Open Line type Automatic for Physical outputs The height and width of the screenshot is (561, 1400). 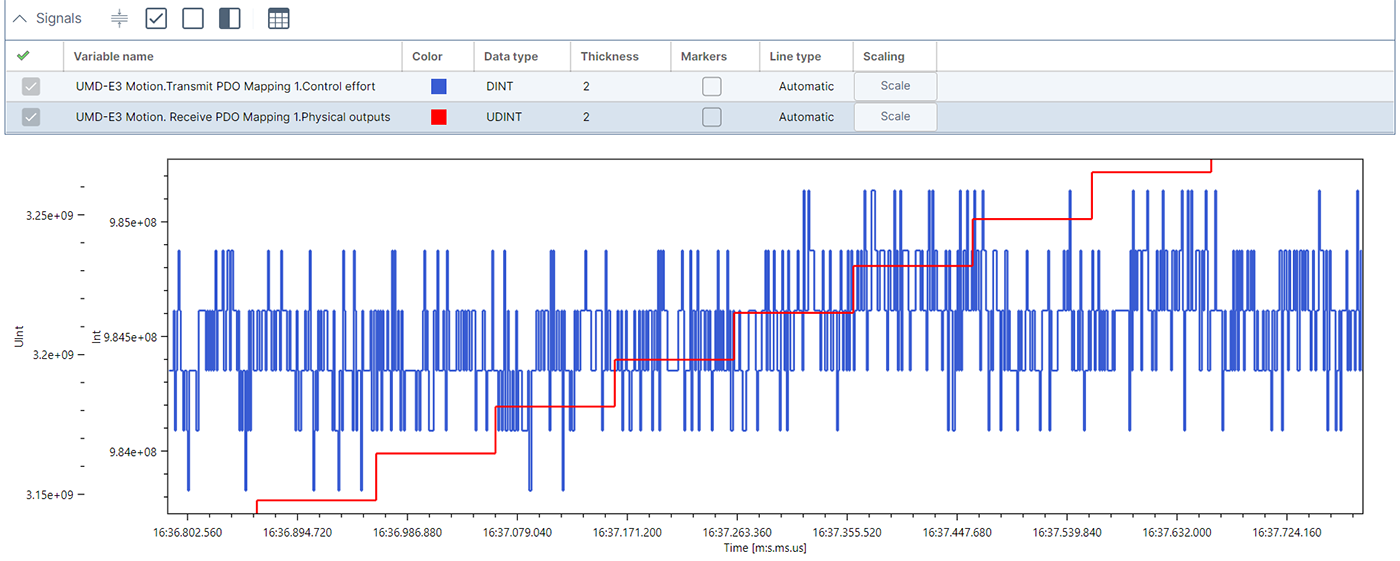[x=806, y=117]
